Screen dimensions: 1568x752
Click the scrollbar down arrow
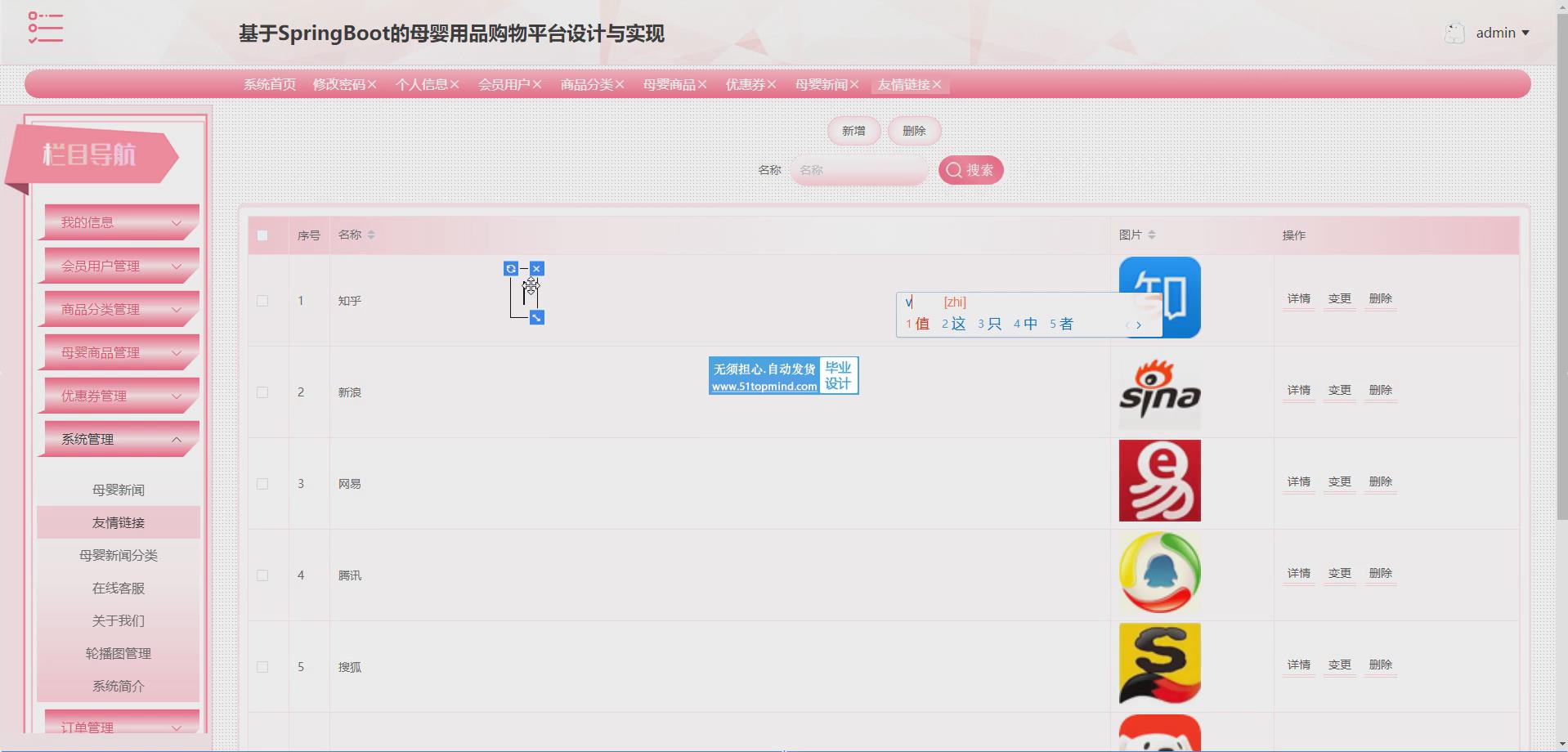pos(1561,745)
